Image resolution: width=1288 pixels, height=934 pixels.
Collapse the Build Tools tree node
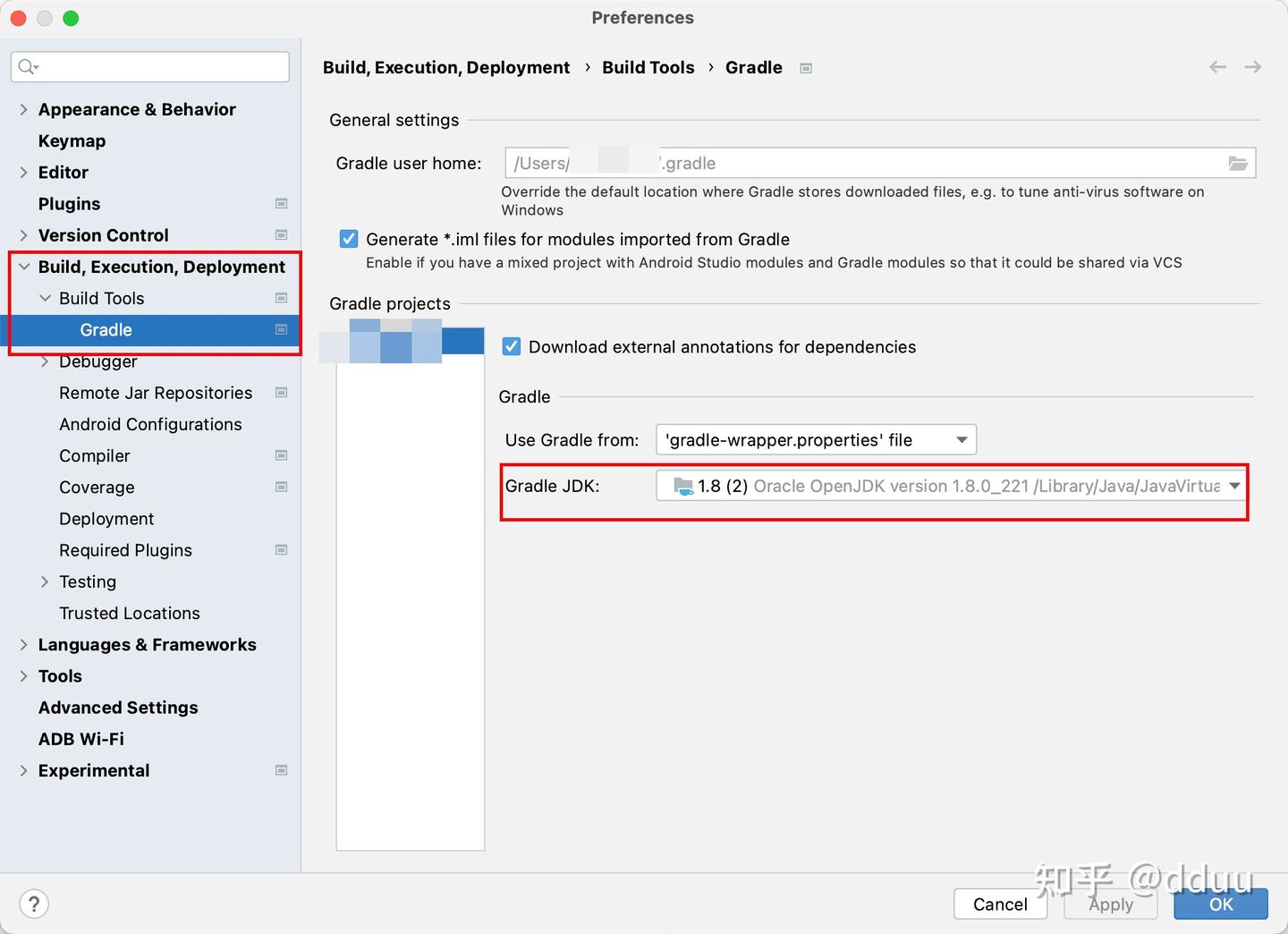pos(45,298)
